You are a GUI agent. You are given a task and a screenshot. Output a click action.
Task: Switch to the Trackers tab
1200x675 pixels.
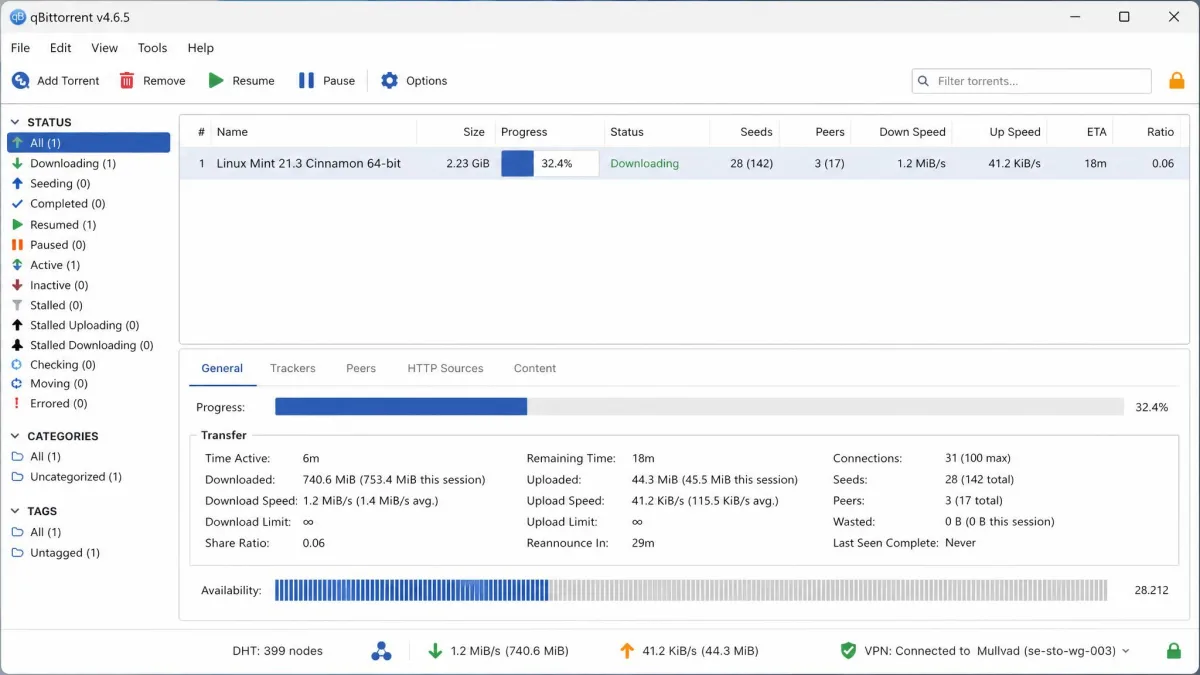[293, 368]
